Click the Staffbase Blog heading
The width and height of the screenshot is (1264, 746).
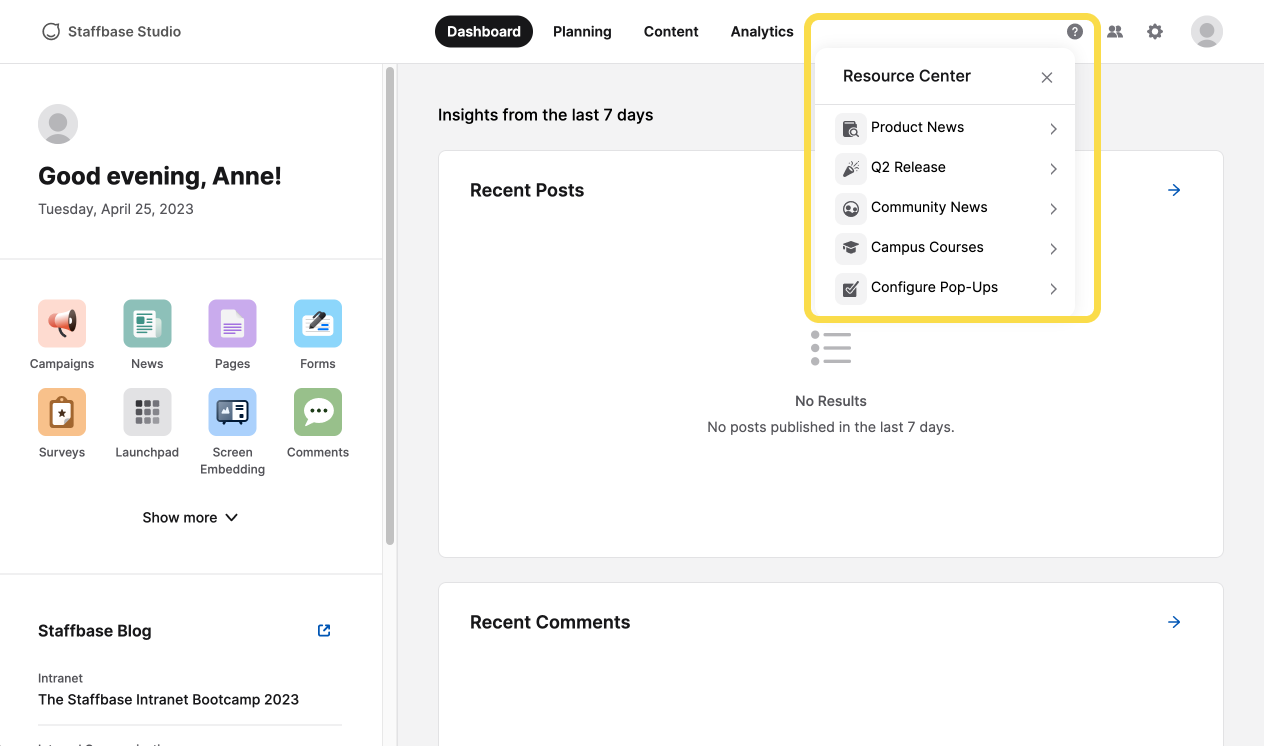click(95, 631)
